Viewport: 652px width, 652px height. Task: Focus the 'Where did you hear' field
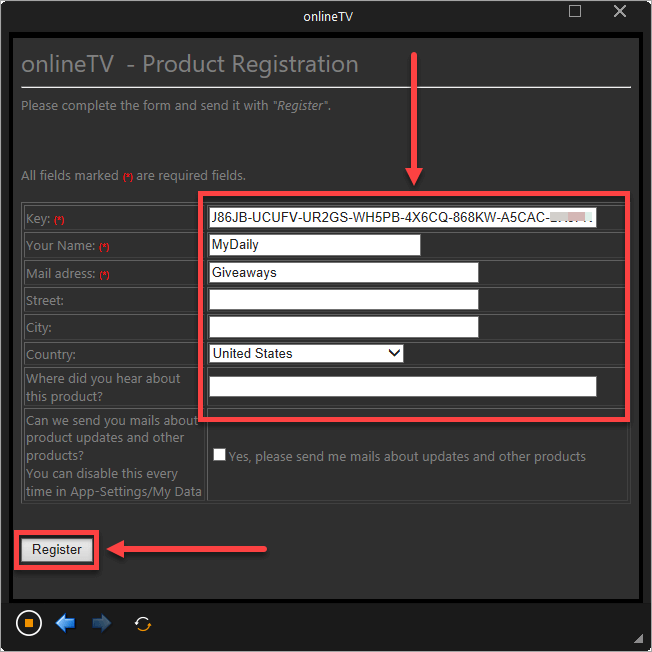tap(403, 386)
